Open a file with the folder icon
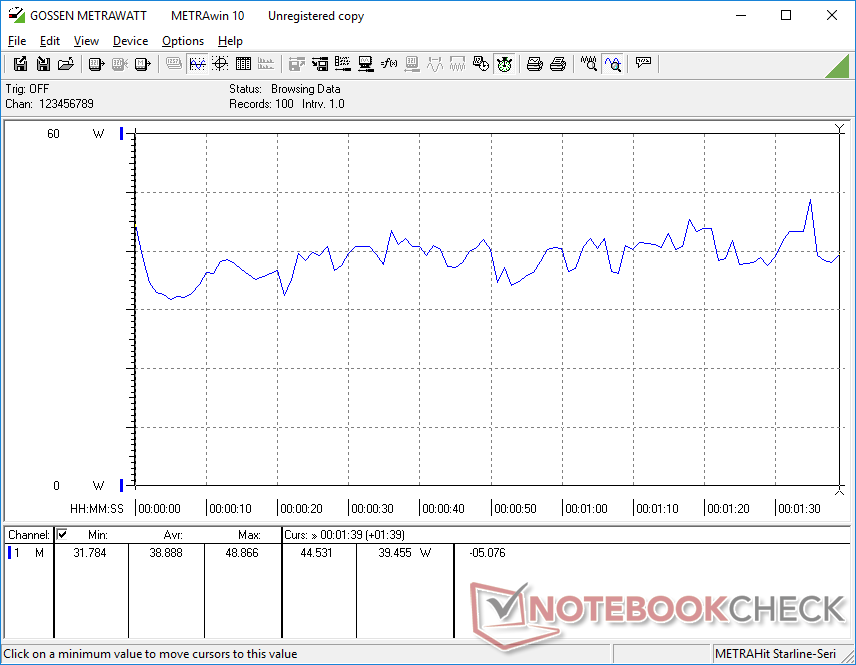856x665 pixels. coord(66,64)
